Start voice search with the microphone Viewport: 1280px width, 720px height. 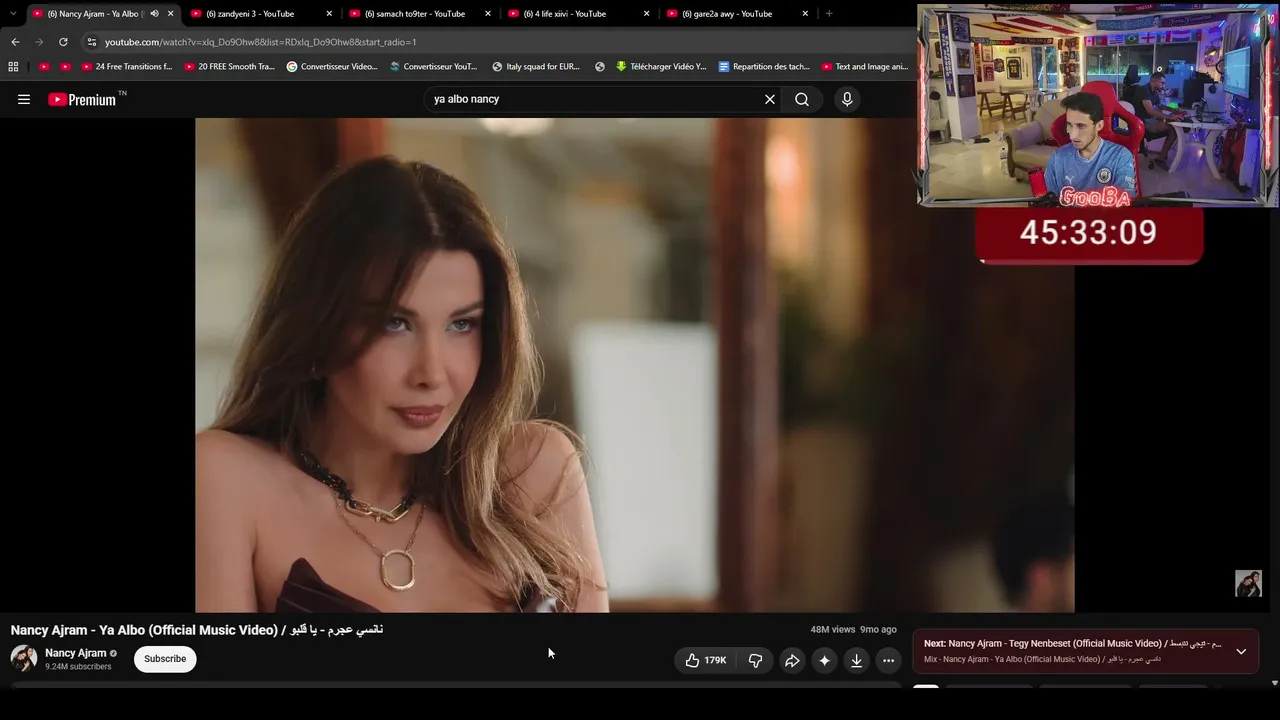(x=847, y=99)
